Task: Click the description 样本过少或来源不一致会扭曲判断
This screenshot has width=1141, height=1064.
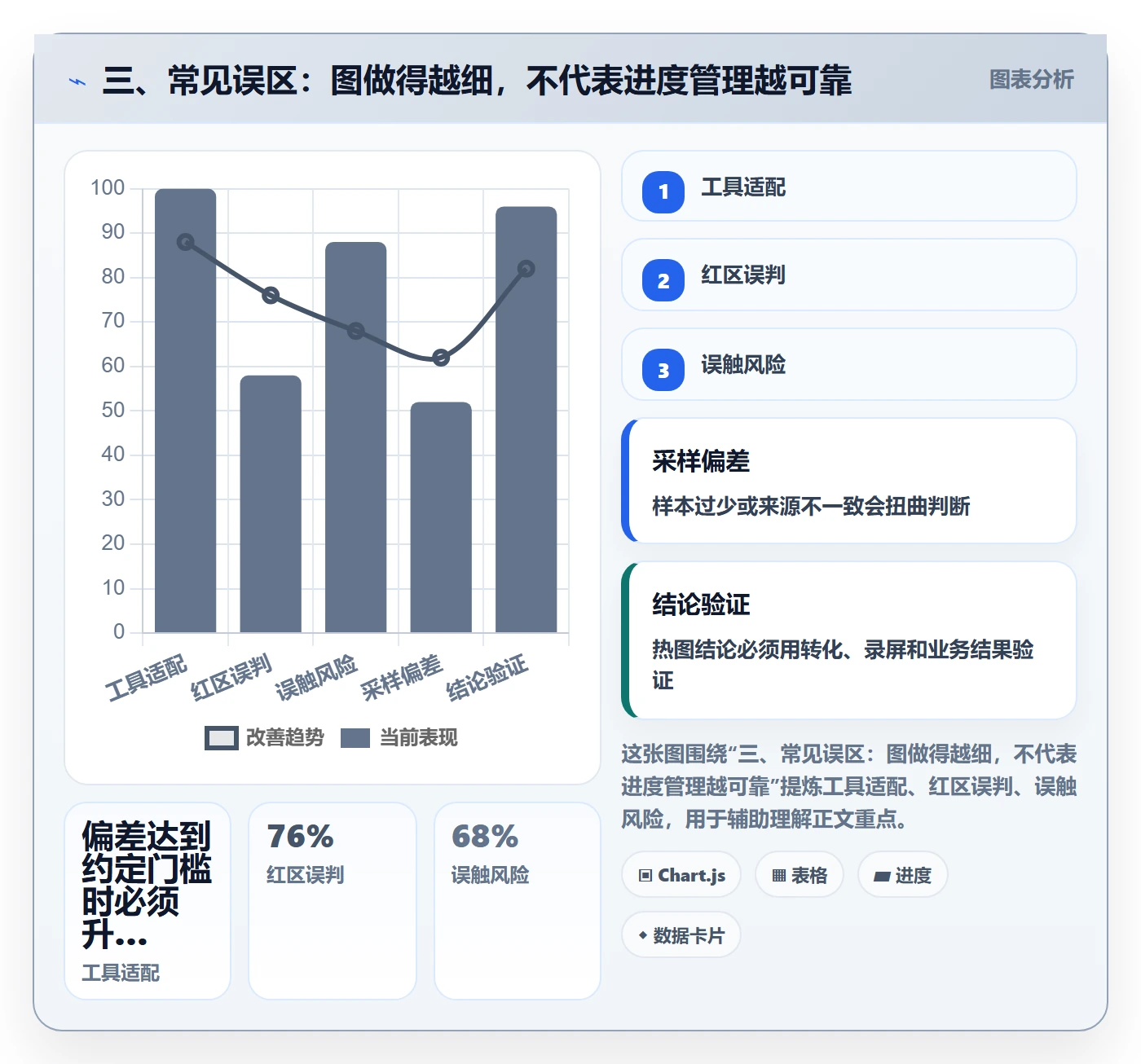Action: (811, 506)
